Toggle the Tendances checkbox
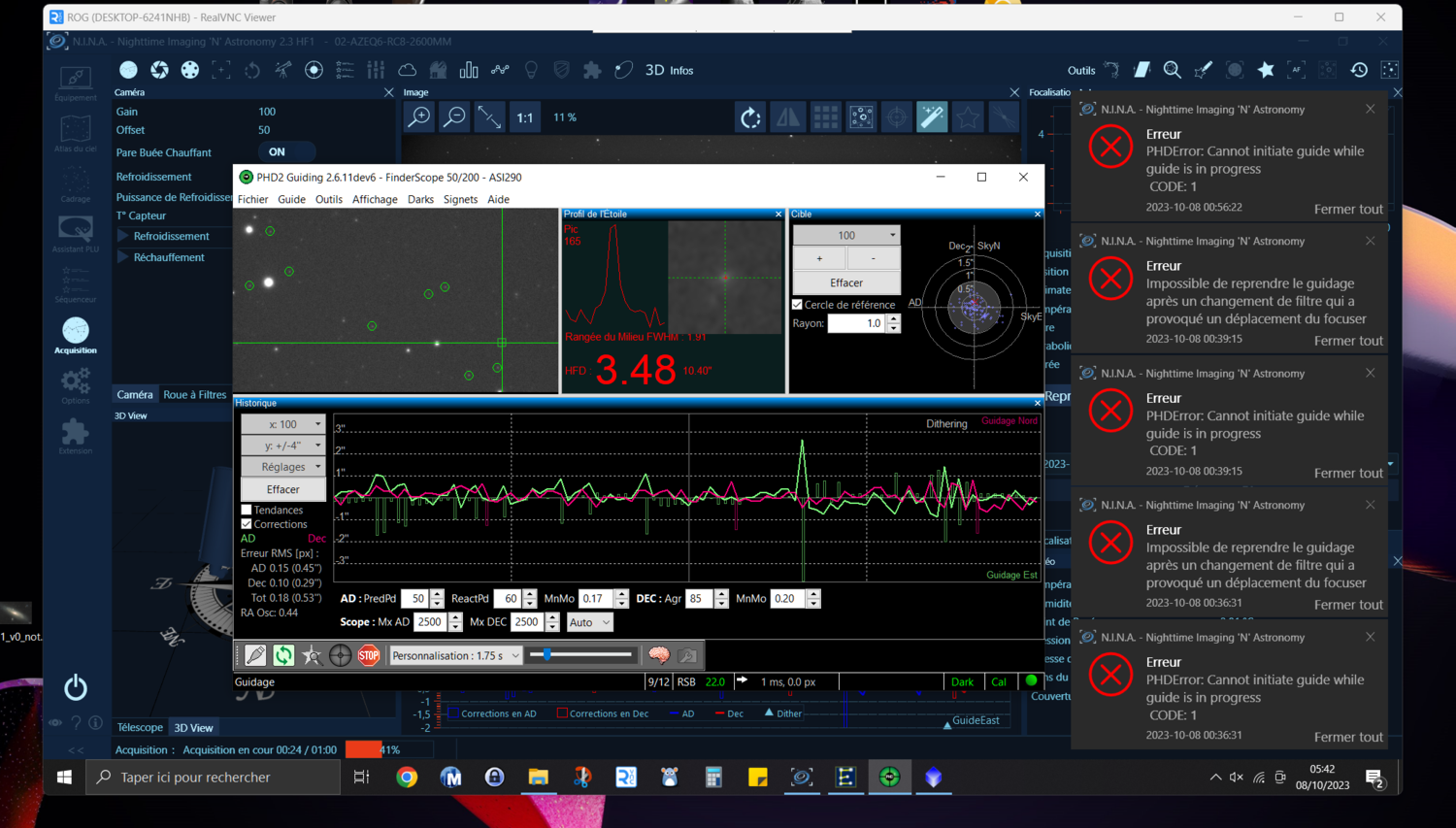Viewport: 1456px width, 828px height. click(x=247, y=510)
